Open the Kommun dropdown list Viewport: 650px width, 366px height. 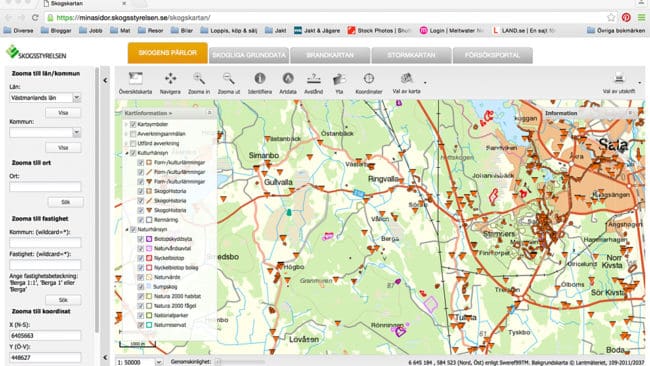coord(77,133)
